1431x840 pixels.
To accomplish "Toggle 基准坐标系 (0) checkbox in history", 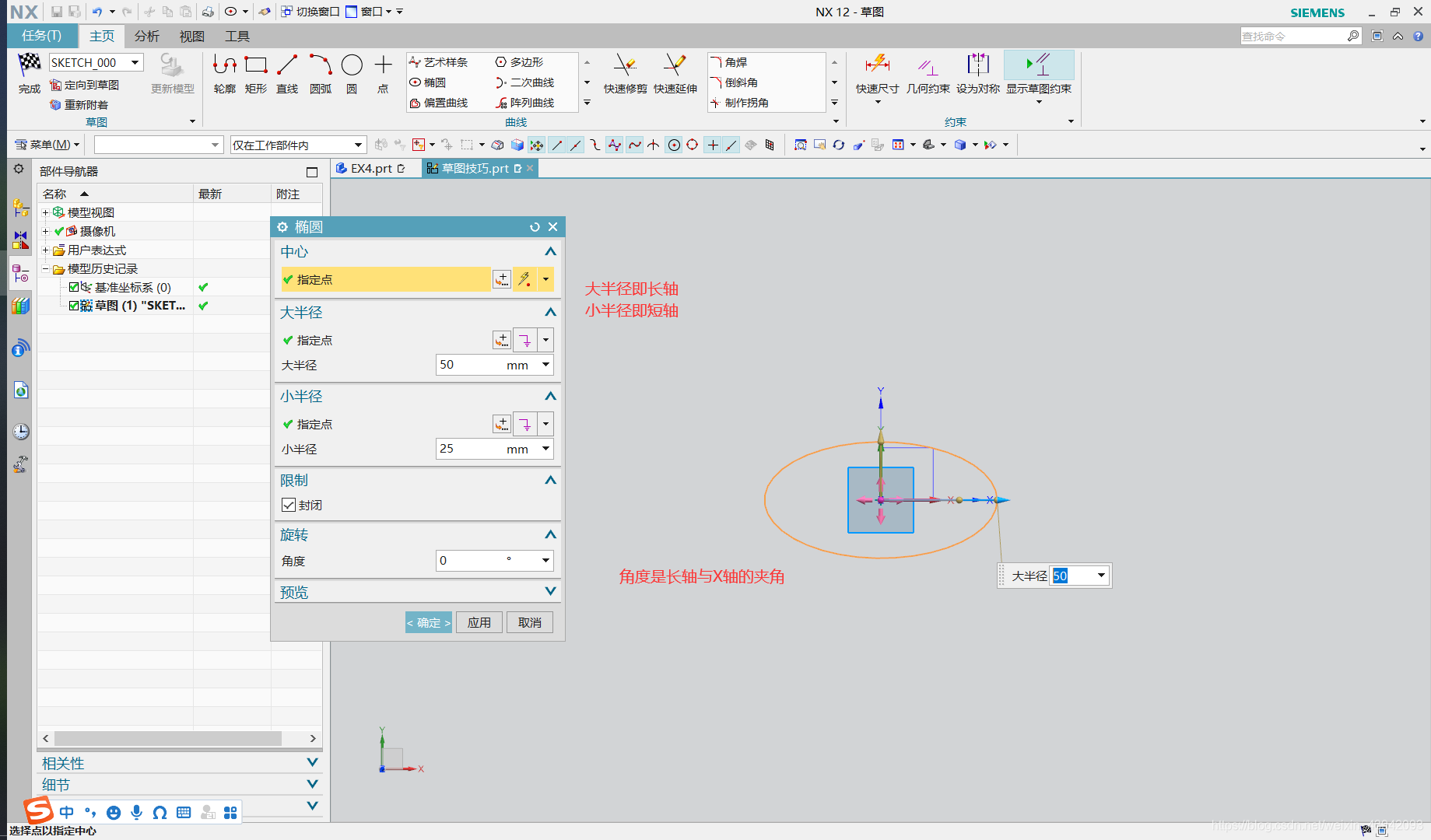I will tap(74, 287).
